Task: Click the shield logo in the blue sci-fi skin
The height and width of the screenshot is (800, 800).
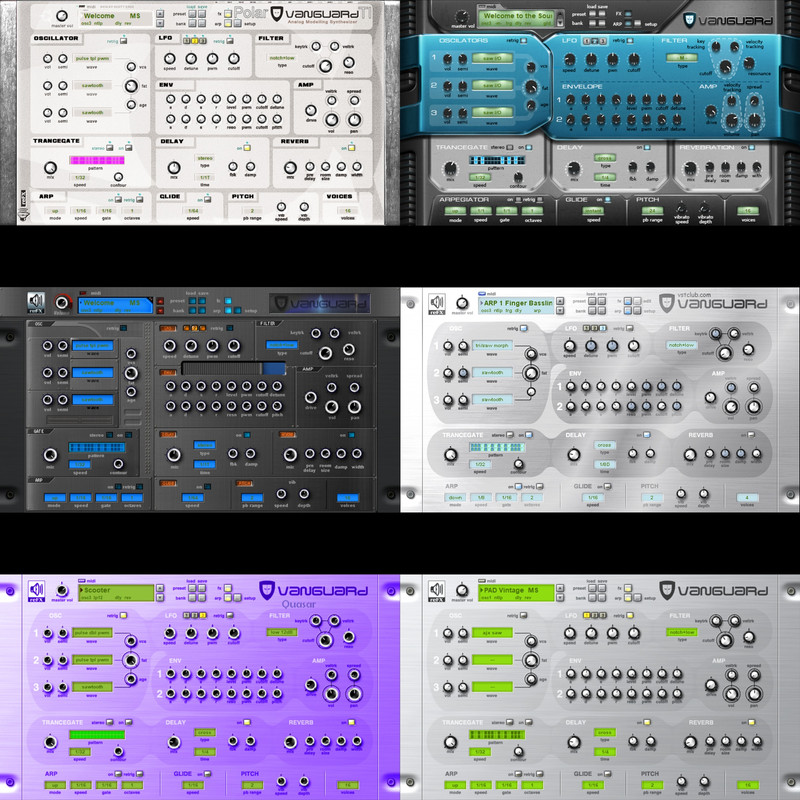Action: click(x=689, y=20)
